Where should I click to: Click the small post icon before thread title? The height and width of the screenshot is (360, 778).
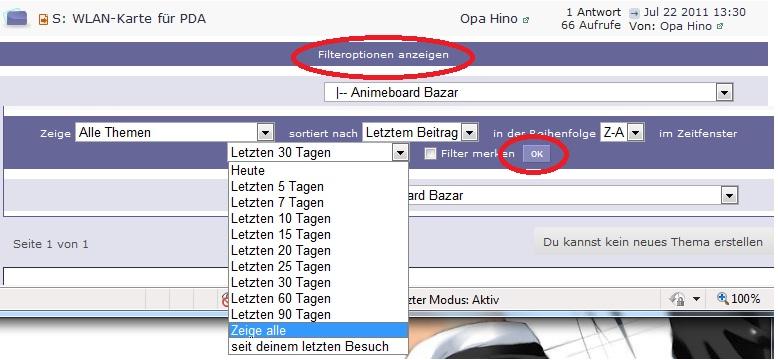[x=43, y=20]
